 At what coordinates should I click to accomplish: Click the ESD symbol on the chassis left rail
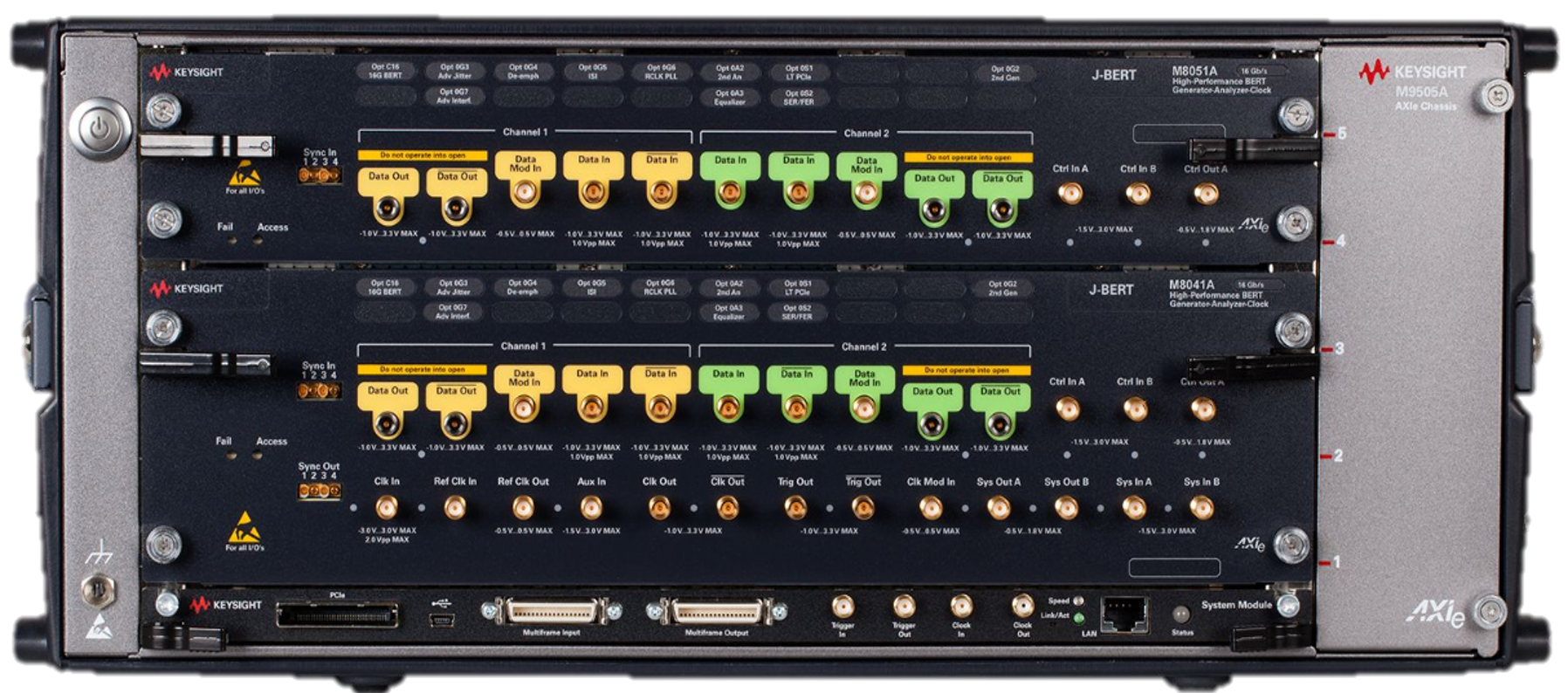(98, 626)
